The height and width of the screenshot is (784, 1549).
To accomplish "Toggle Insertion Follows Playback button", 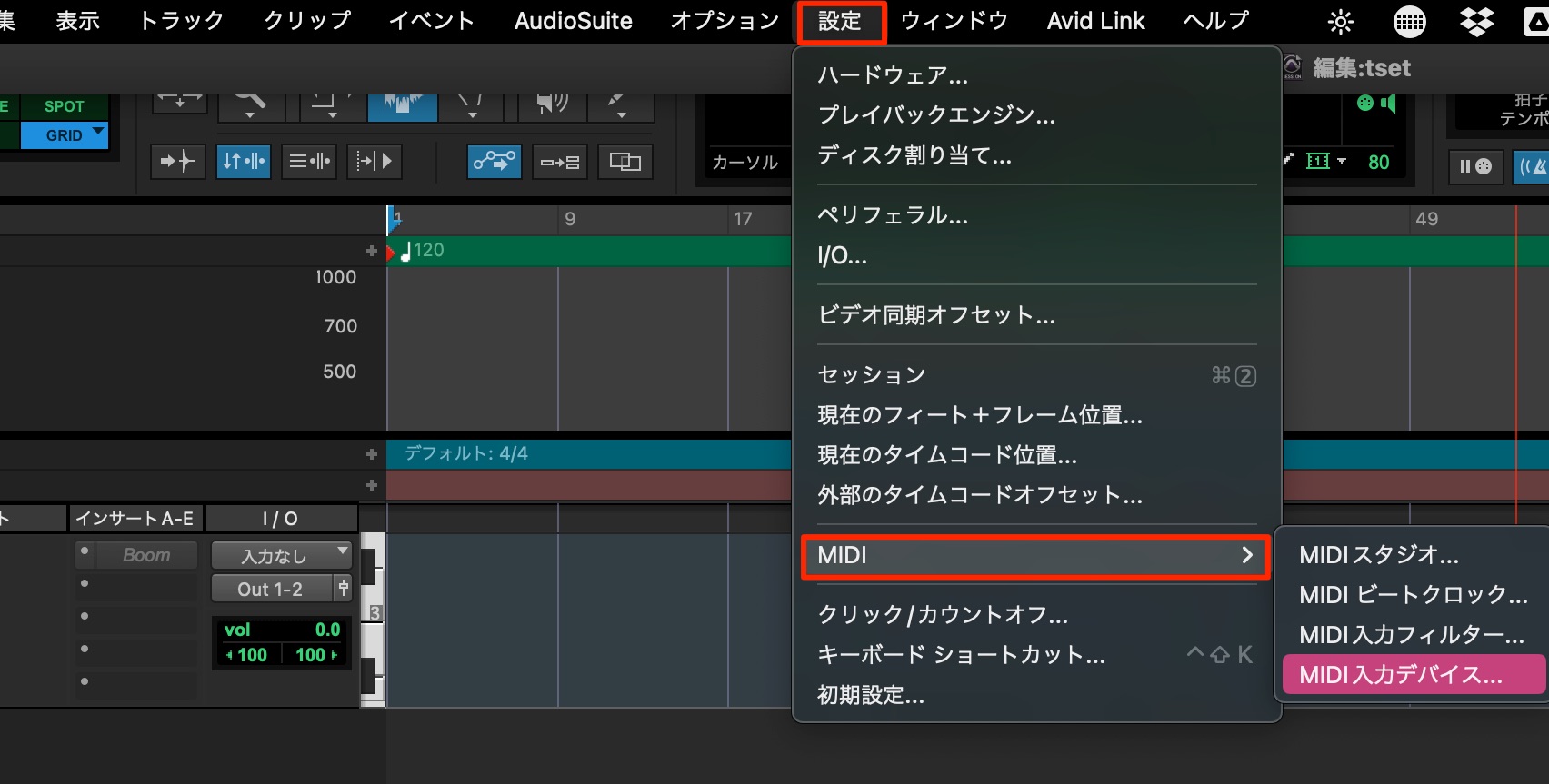I will (x=375, y=162).
